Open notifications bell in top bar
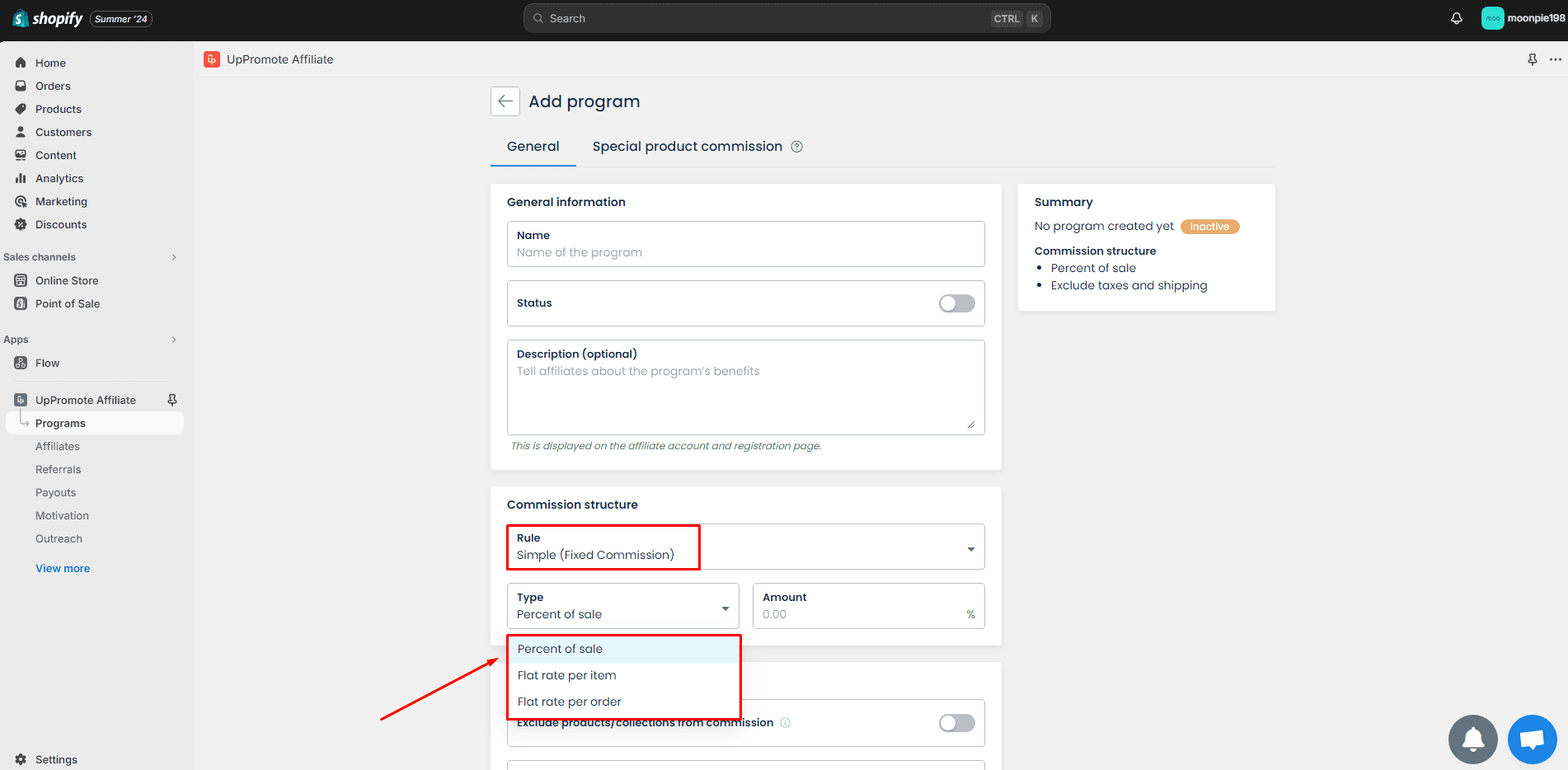Image resolution: width=1568 pixels, height=770 pixels. [1457, 18]
